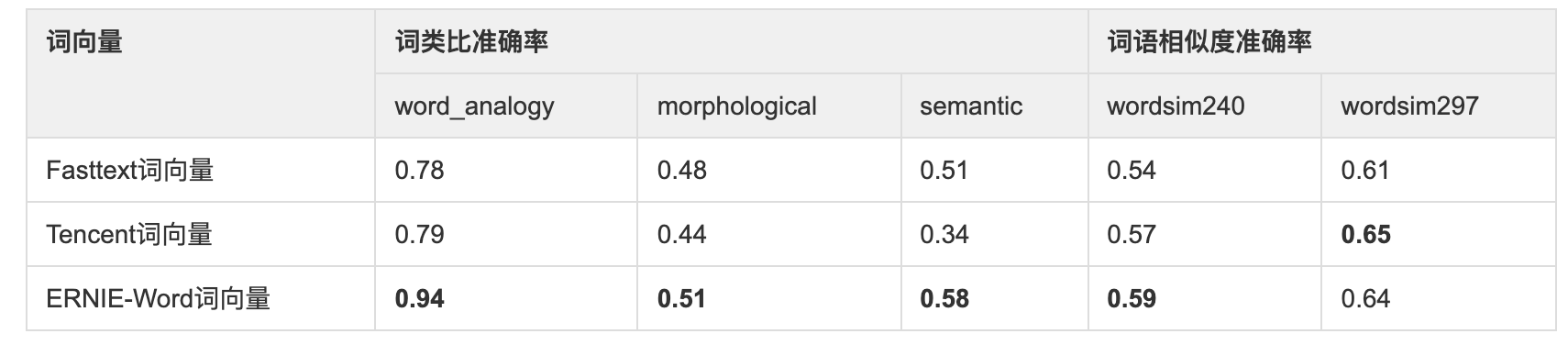Click ERNIE-Word semantic value 0.58
Screen dimensions: 1568x345
(x=944, y=299)
